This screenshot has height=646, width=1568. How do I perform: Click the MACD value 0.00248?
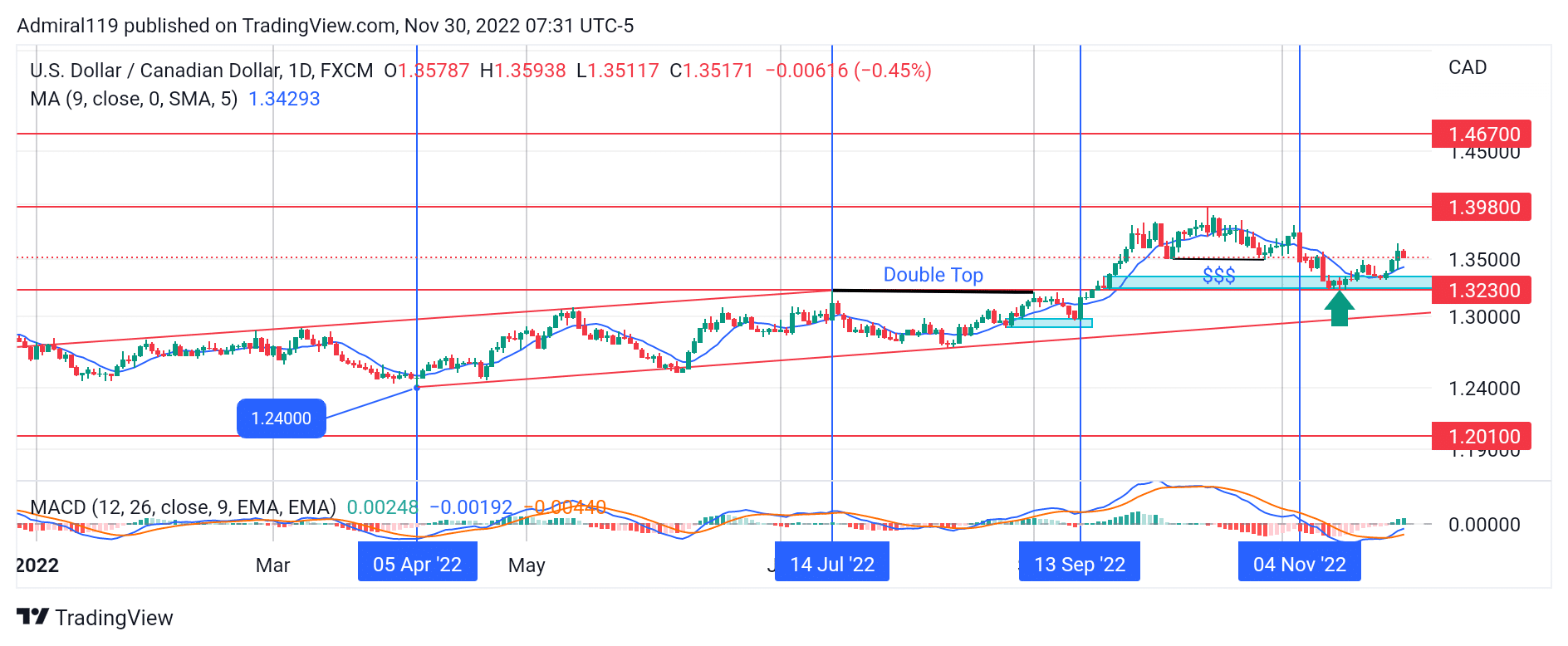click(x=383, y=507)
